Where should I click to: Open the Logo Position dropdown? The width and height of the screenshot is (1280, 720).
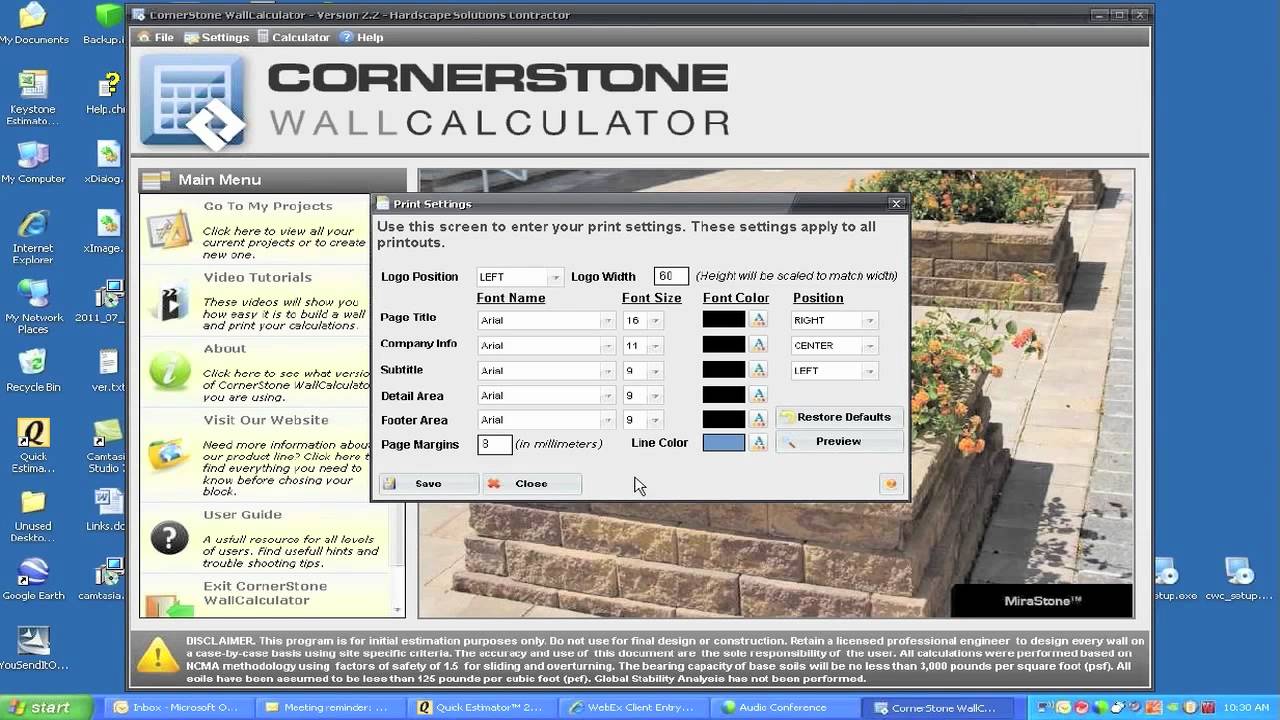[x=555, y=277]
